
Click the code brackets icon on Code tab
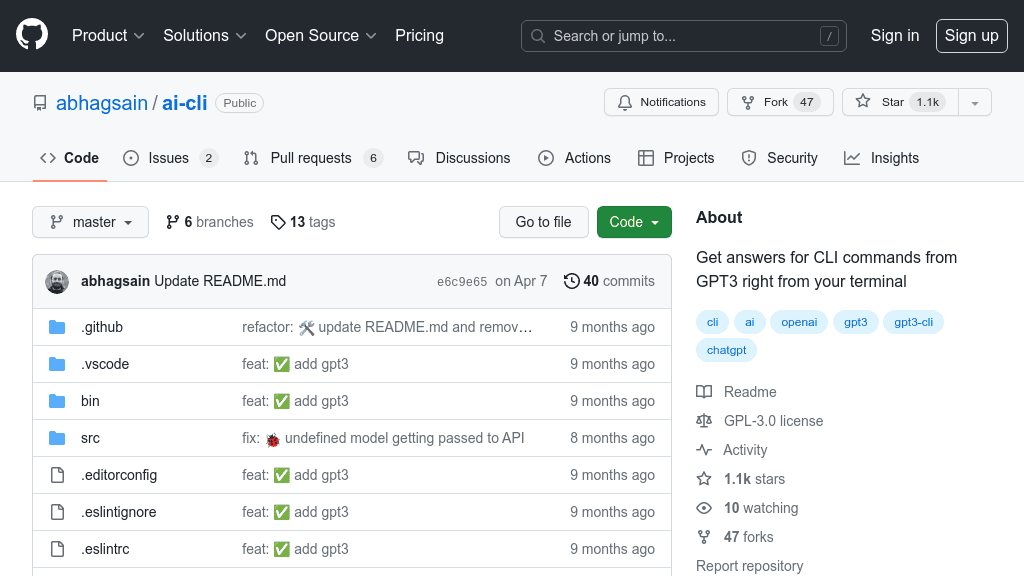pos(48,157)
